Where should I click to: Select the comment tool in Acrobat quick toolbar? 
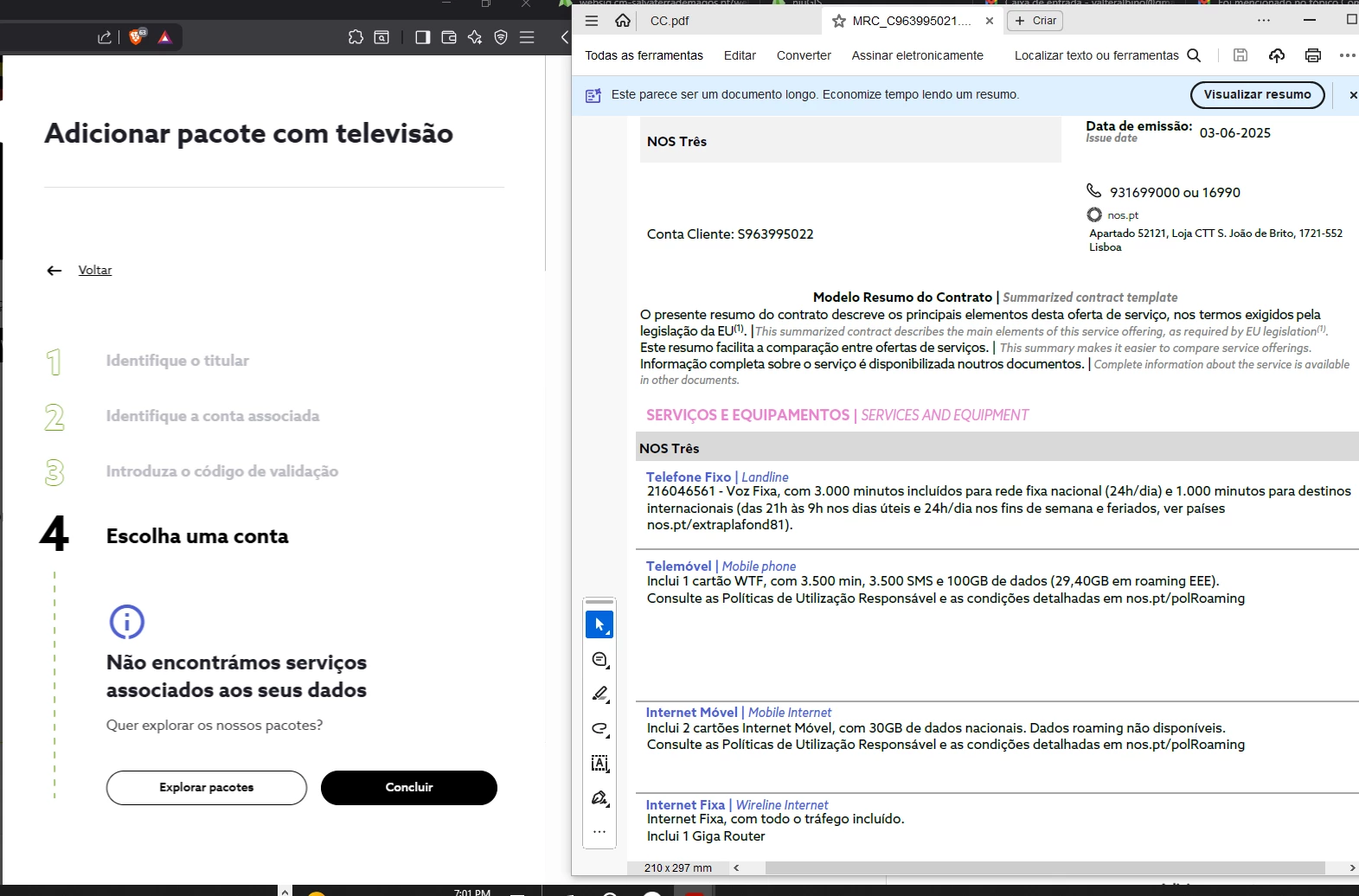pyautogui.click(x=599, y=660)
